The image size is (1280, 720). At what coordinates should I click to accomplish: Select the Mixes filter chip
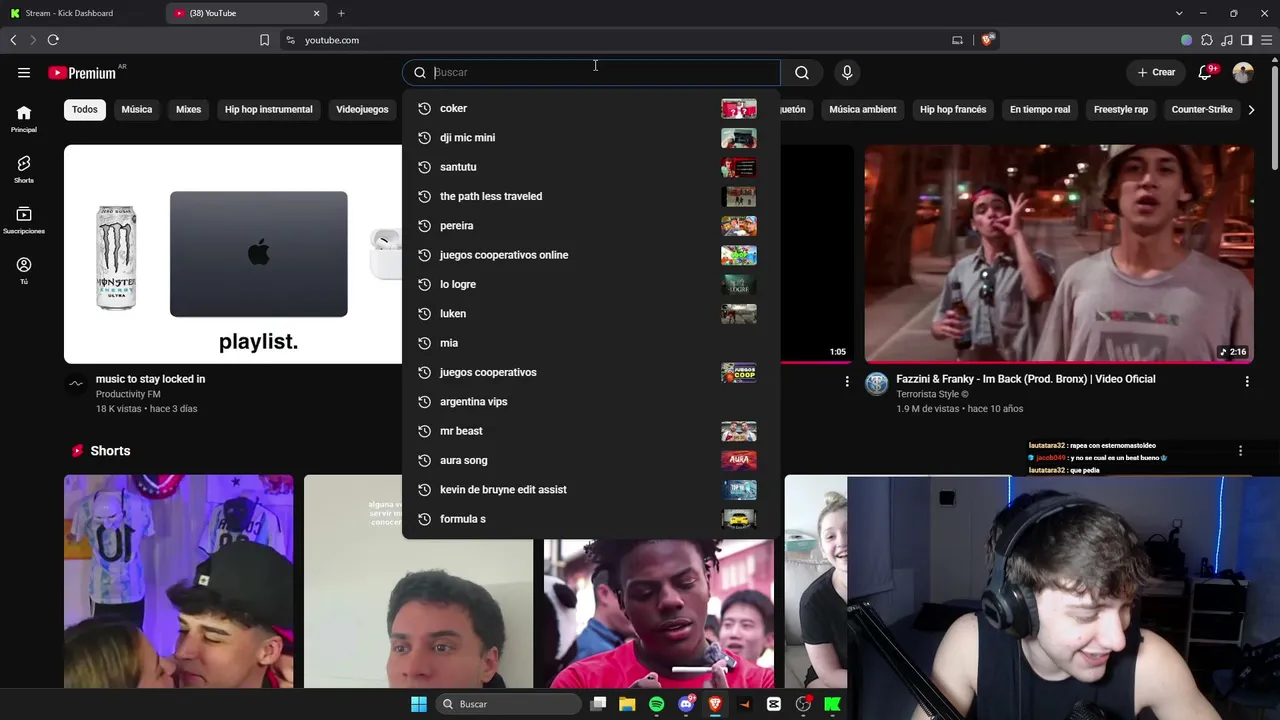click(189, 110)
